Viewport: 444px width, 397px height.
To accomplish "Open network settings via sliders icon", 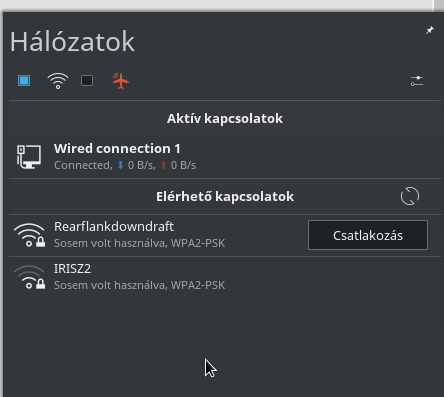I will pos(417,81).
